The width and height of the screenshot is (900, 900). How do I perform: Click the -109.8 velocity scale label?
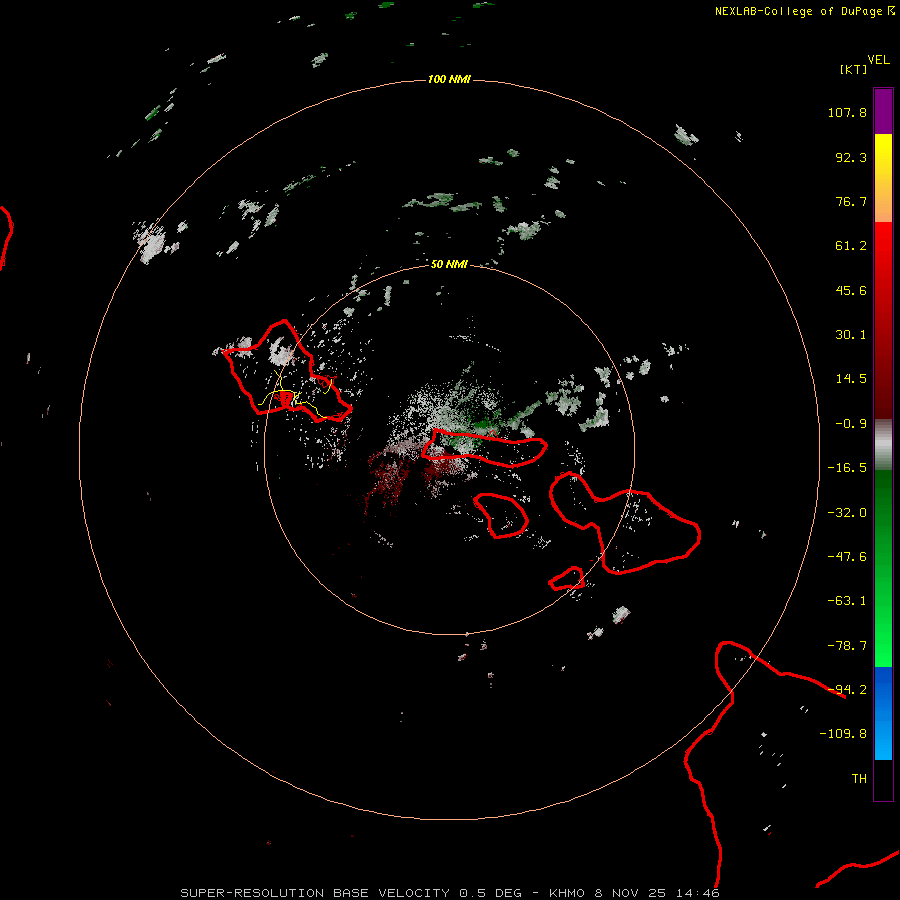(x=843, y=734)
